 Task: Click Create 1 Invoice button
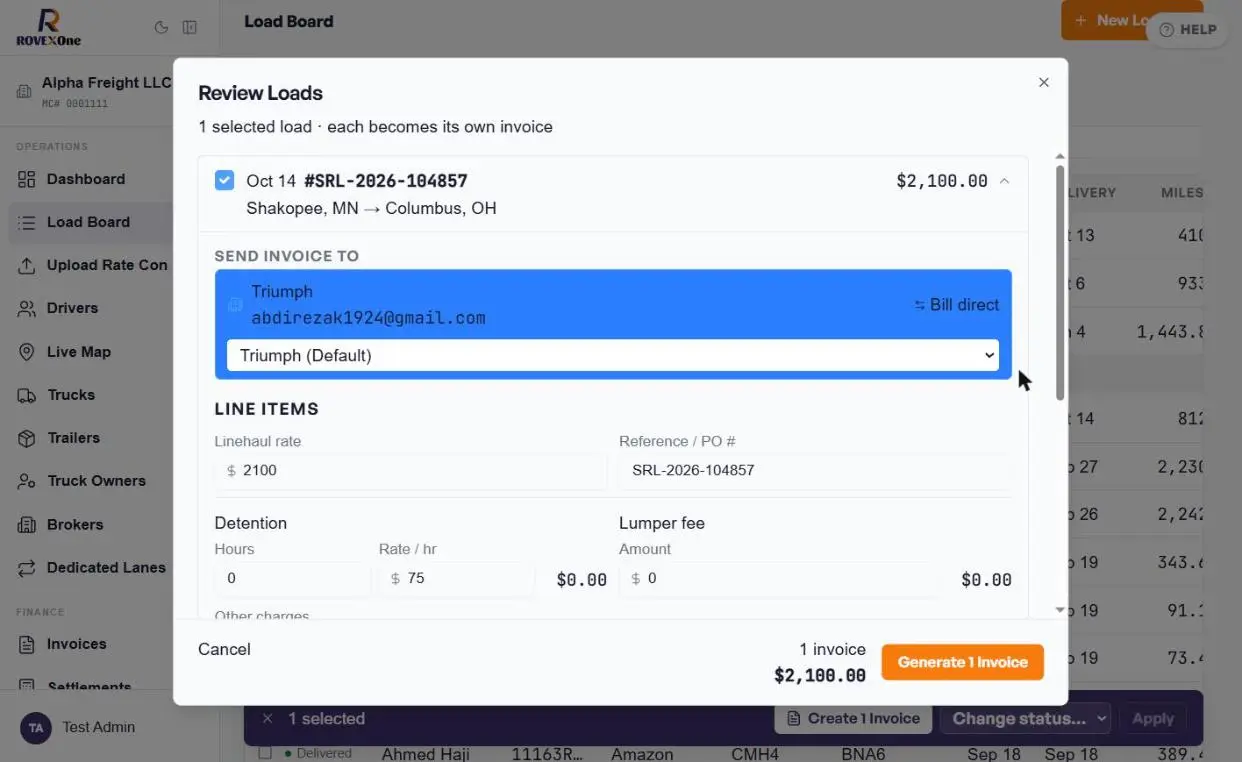coord(853,718)
